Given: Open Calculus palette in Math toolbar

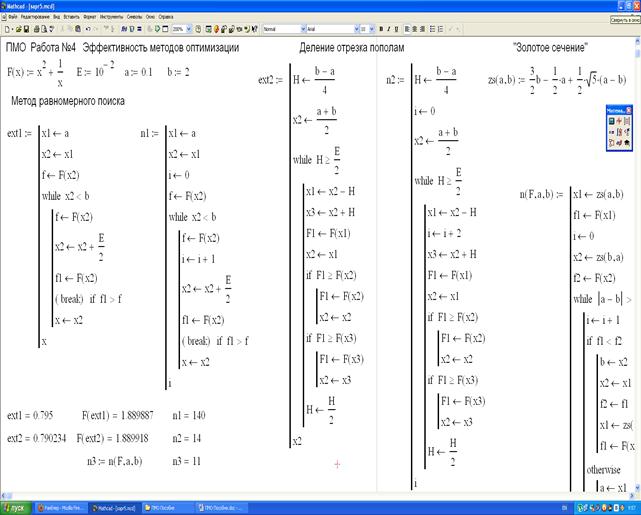Looking at the screenshot, I should point(619,132).
